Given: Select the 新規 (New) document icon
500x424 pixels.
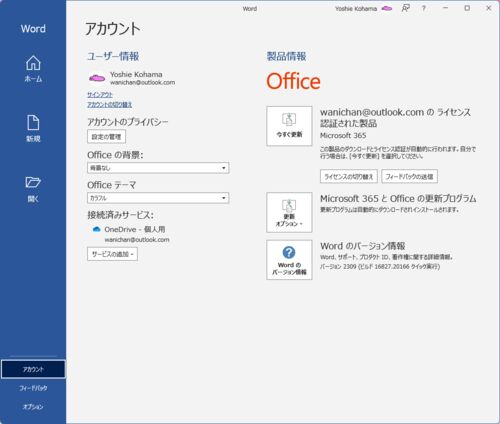Looking at the screenshot, I should (33, 123).
